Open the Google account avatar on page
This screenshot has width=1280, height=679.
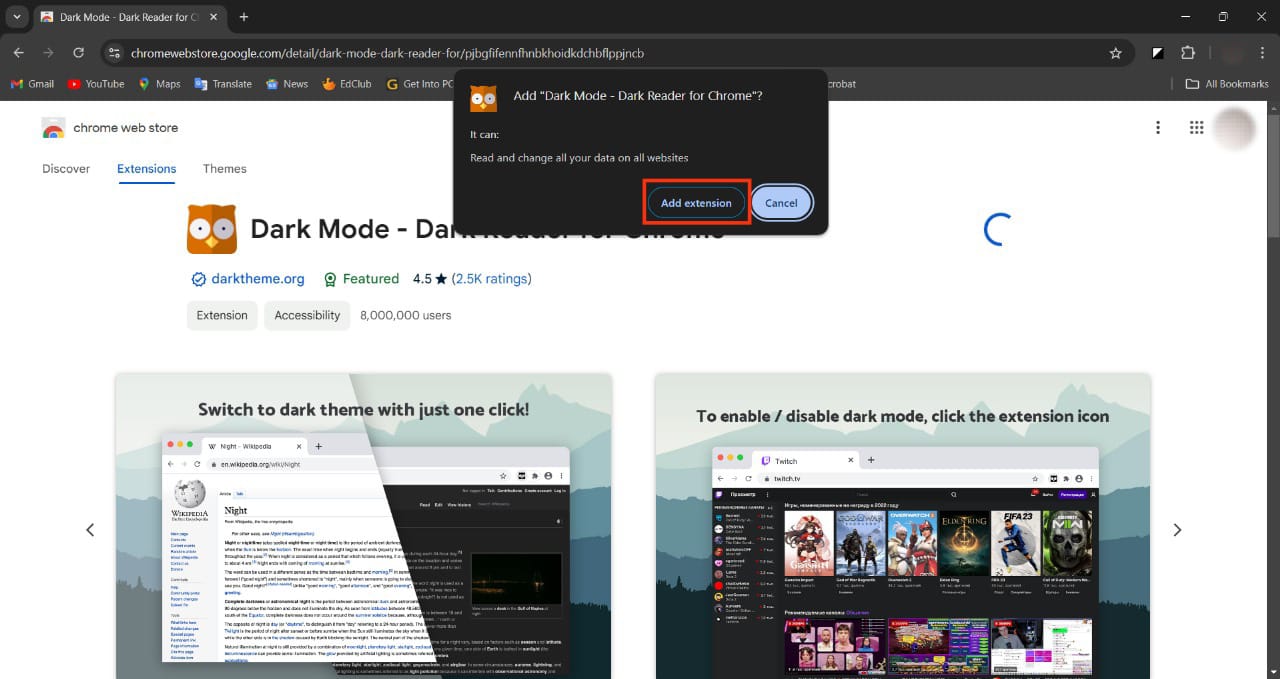point(1234,128)
